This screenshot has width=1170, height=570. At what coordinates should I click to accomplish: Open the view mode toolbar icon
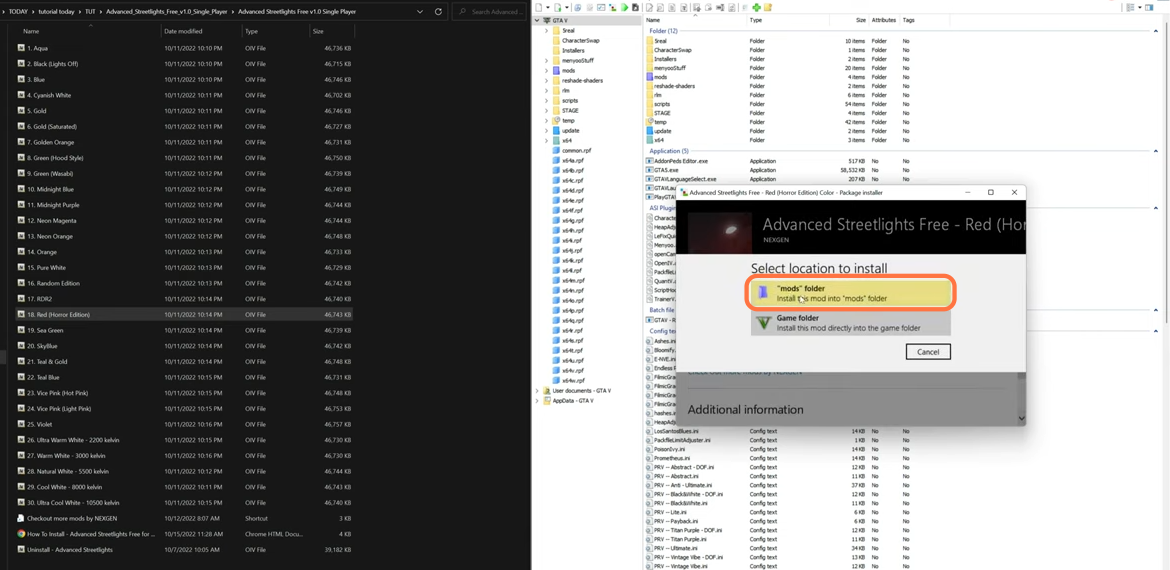1131,8
